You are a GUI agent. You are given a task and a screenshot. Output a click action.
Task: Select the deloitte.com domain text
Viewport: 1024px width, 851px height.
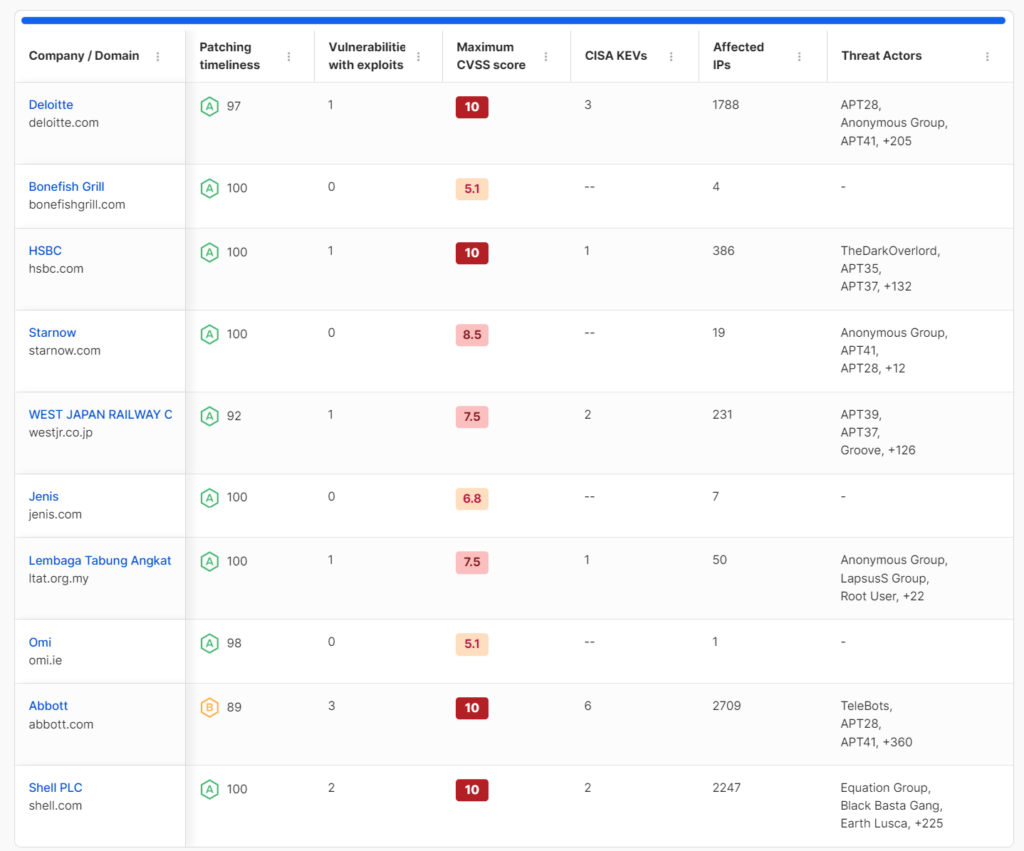pyautogui.click(x=64, y=123)
